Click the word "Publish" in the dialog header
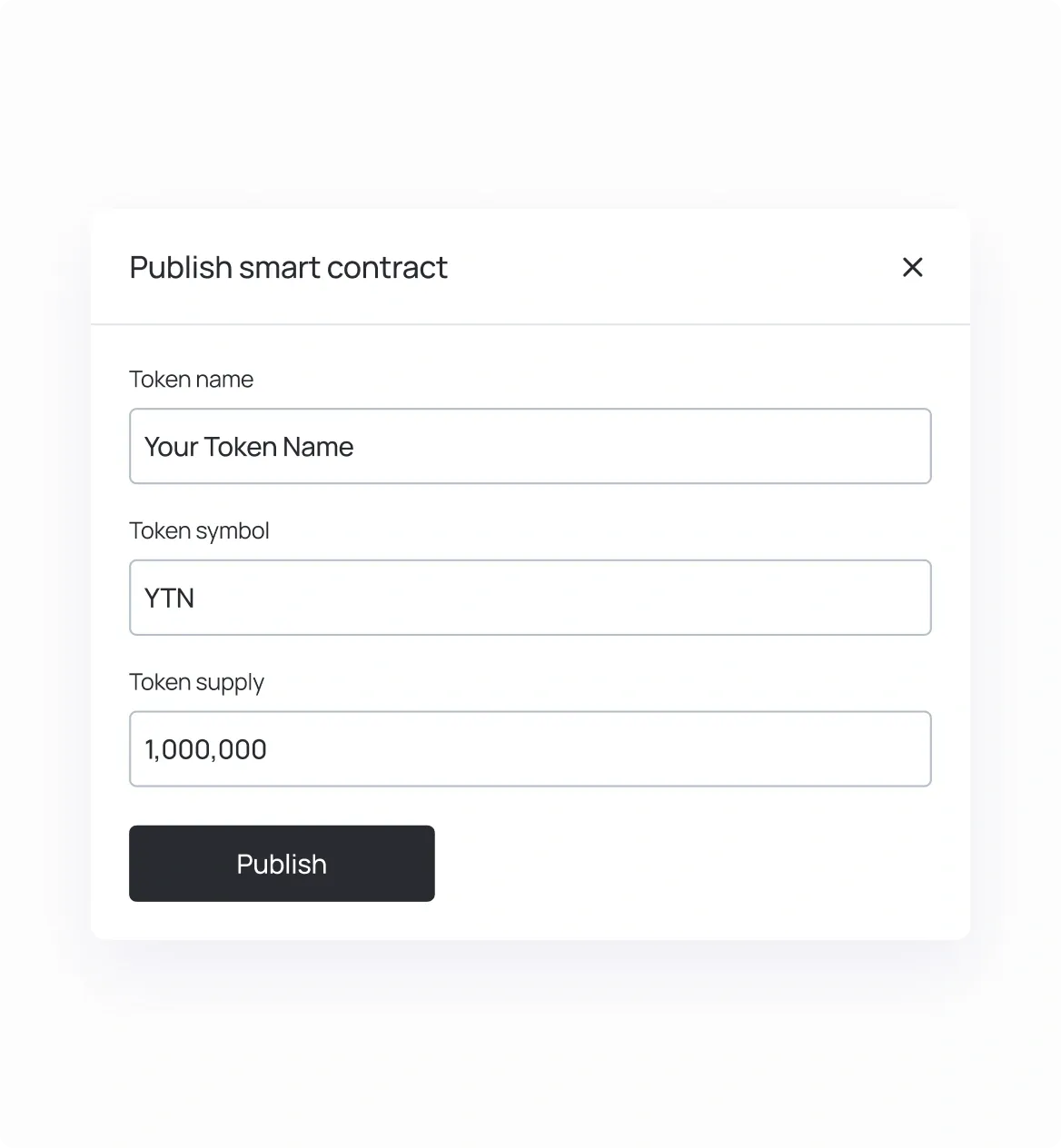Screen dimensions: 1061x1148 (x=181, y=268)
